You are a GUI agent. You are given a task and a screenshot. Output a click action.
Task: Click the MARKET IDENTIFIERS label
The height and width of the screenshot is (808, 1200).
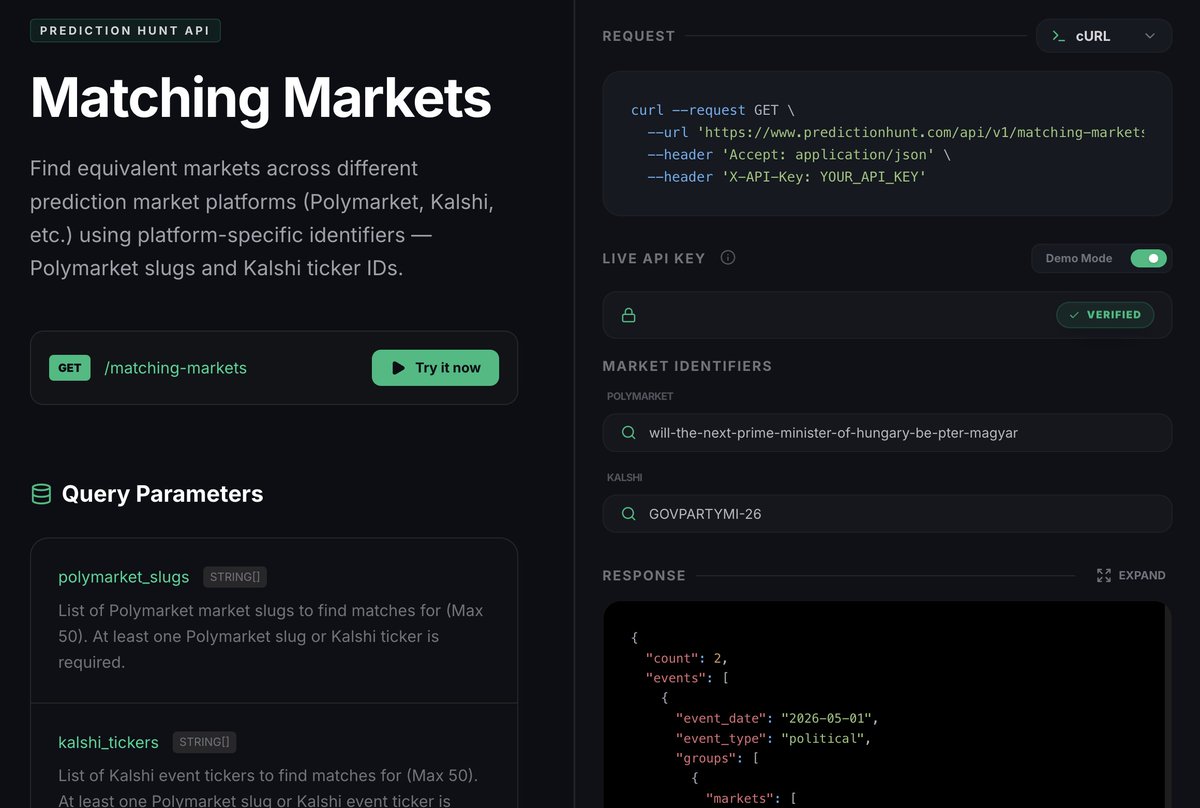pos(687,366)
